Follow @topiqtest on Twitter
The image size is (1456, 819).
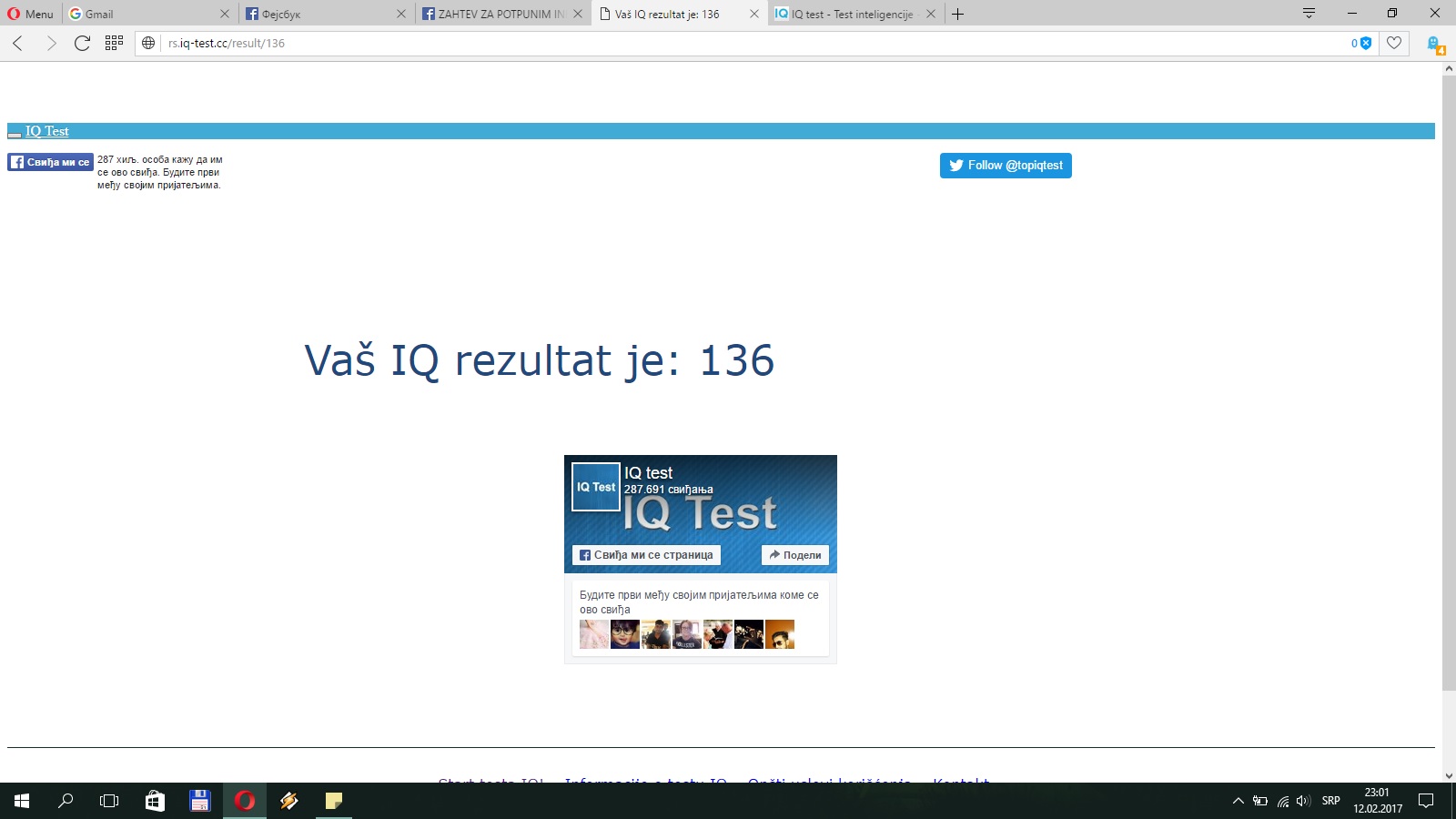coord(1006,166)
